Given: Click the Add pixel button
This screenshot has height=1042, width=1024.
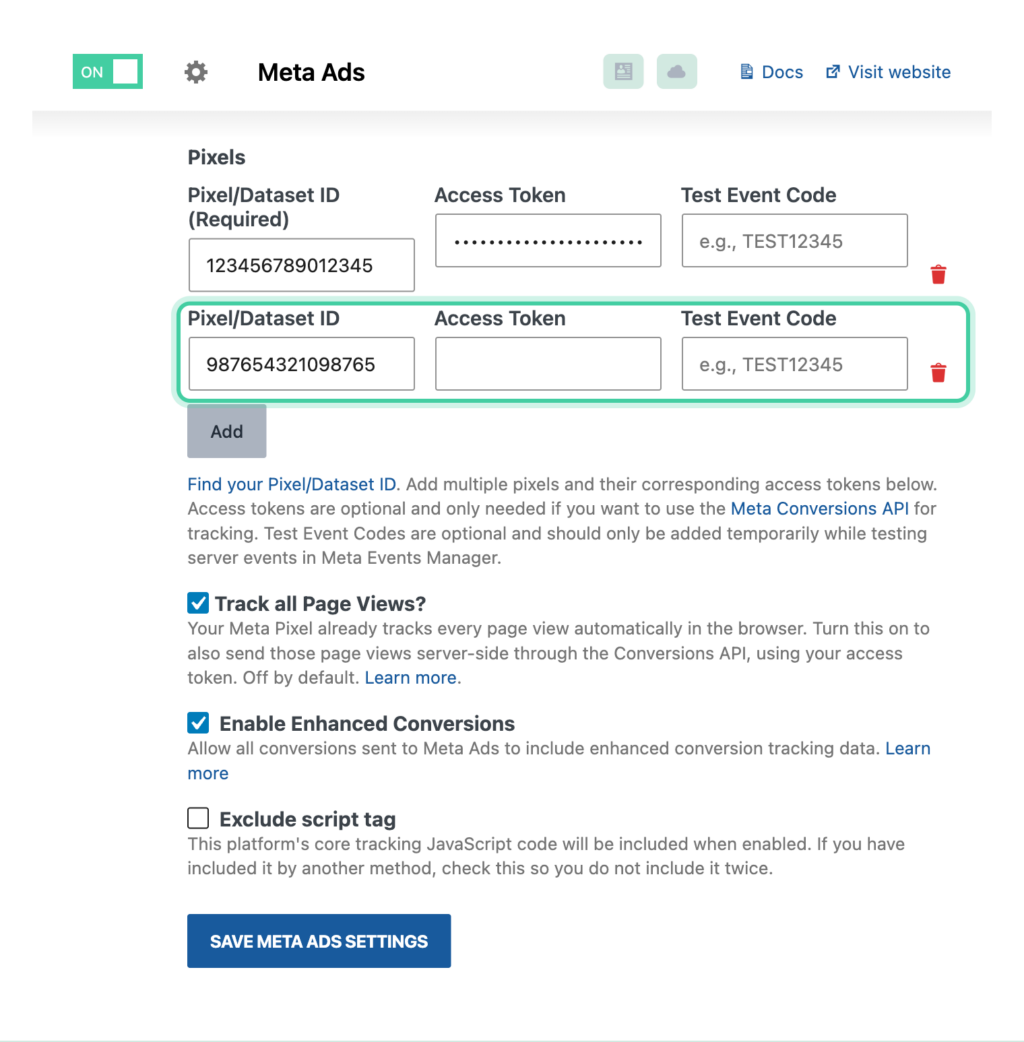Looking at the screenshot, I should point(227,431).
